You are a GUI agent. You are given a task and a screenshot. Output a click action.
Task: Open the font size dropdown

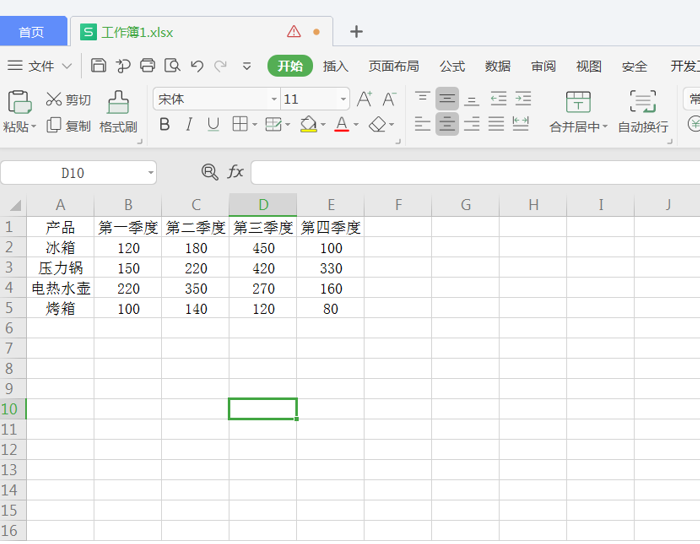(x=343, y=99)
